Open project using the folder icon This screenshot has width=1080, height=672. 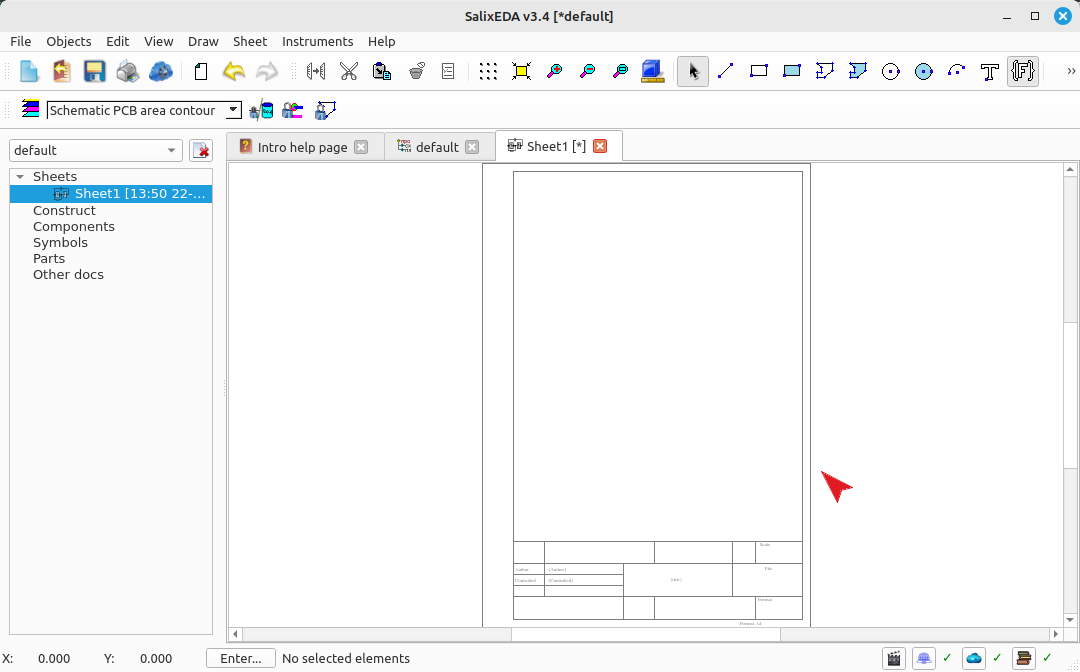[x=61, y=71]
